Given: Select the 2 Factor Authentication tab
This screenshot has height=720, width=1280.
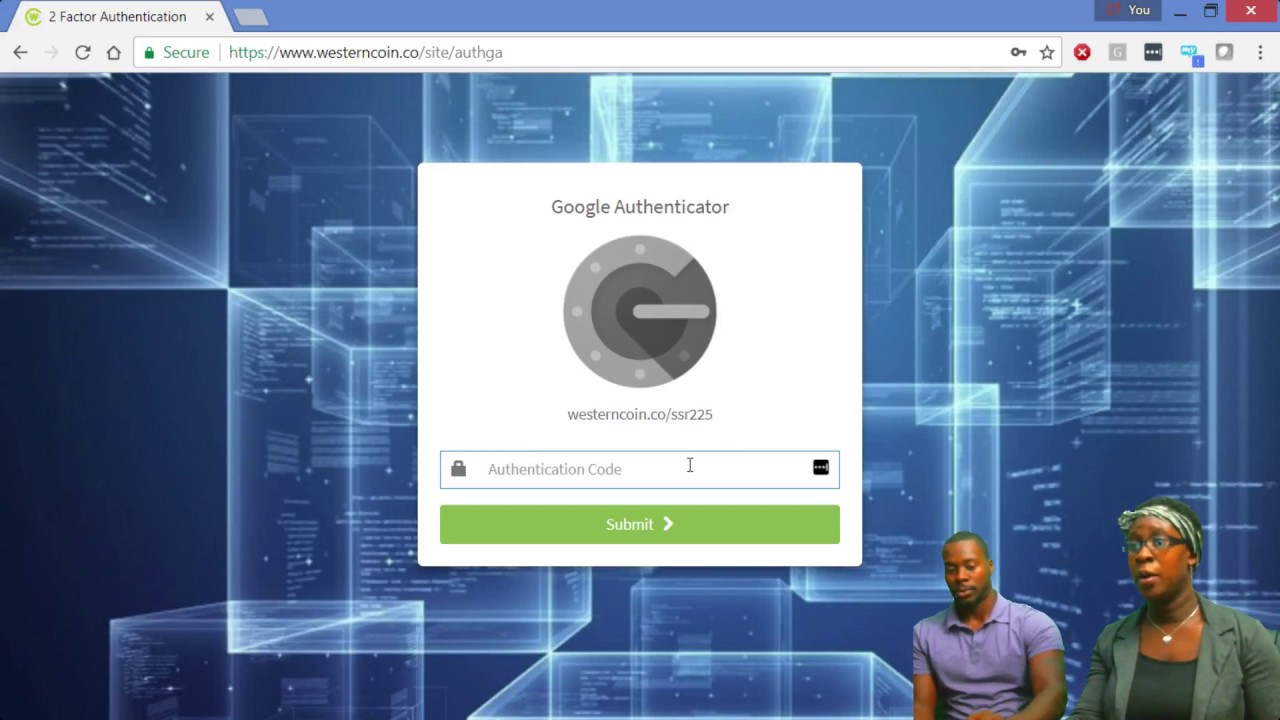Looking at the screenshot, I should tap(116, 17).
